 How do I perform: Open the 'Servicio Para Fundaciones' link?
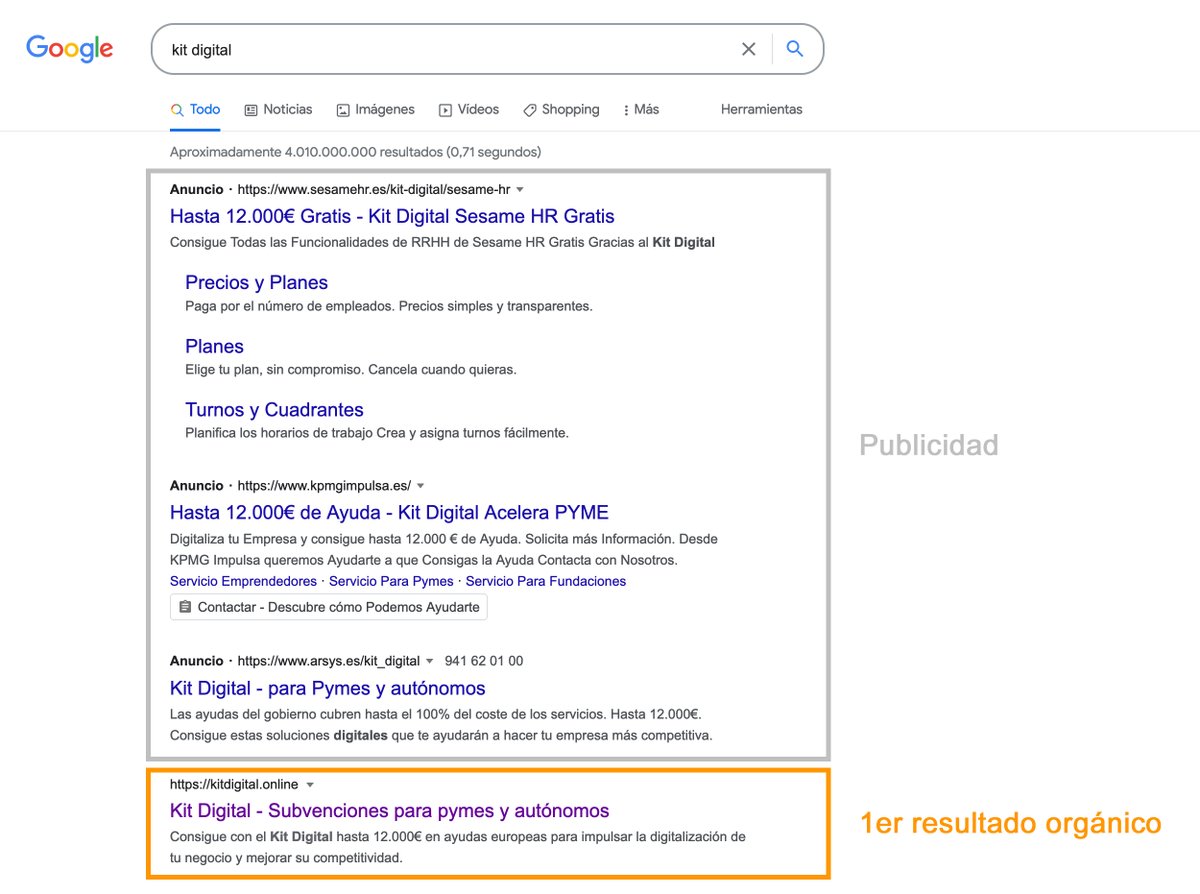(x=546, y=581)
